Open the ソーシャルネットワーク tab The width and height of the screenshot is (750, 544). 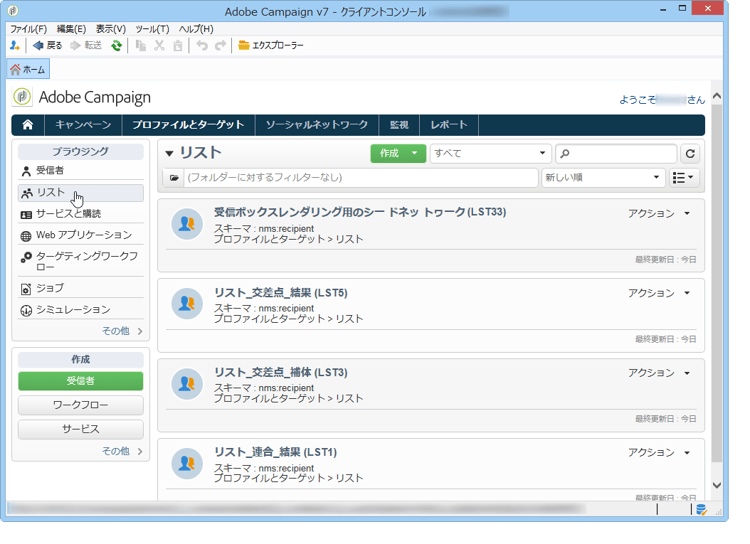(x=317, y=125)
